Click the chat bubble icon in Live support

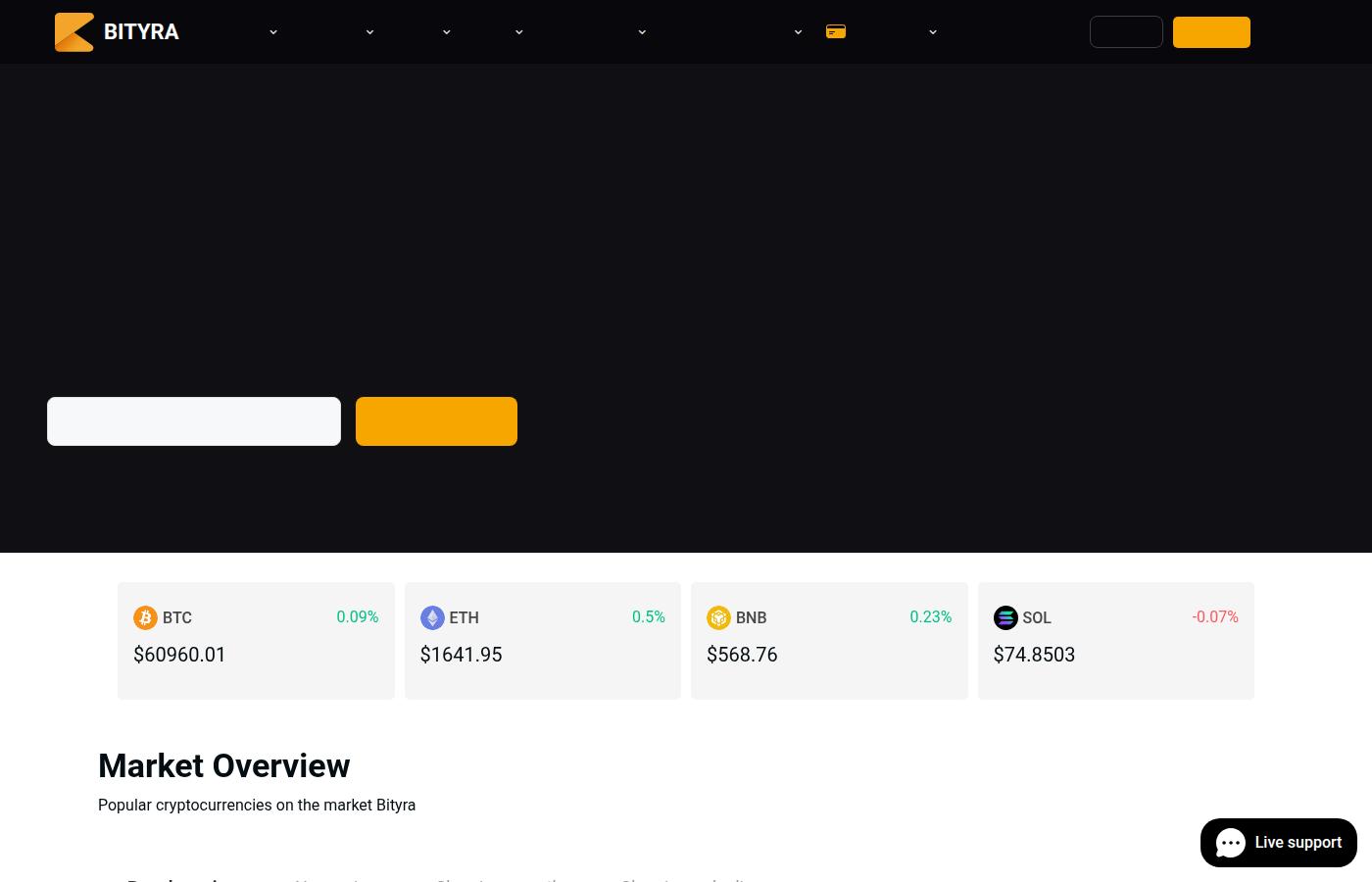tap(1231, 843)
